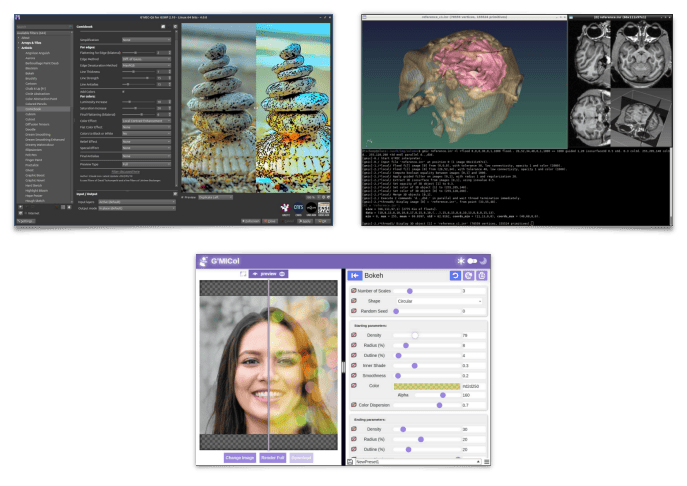Select the Dream Smoothing filter
687x486 pixels.
(38, 135)
